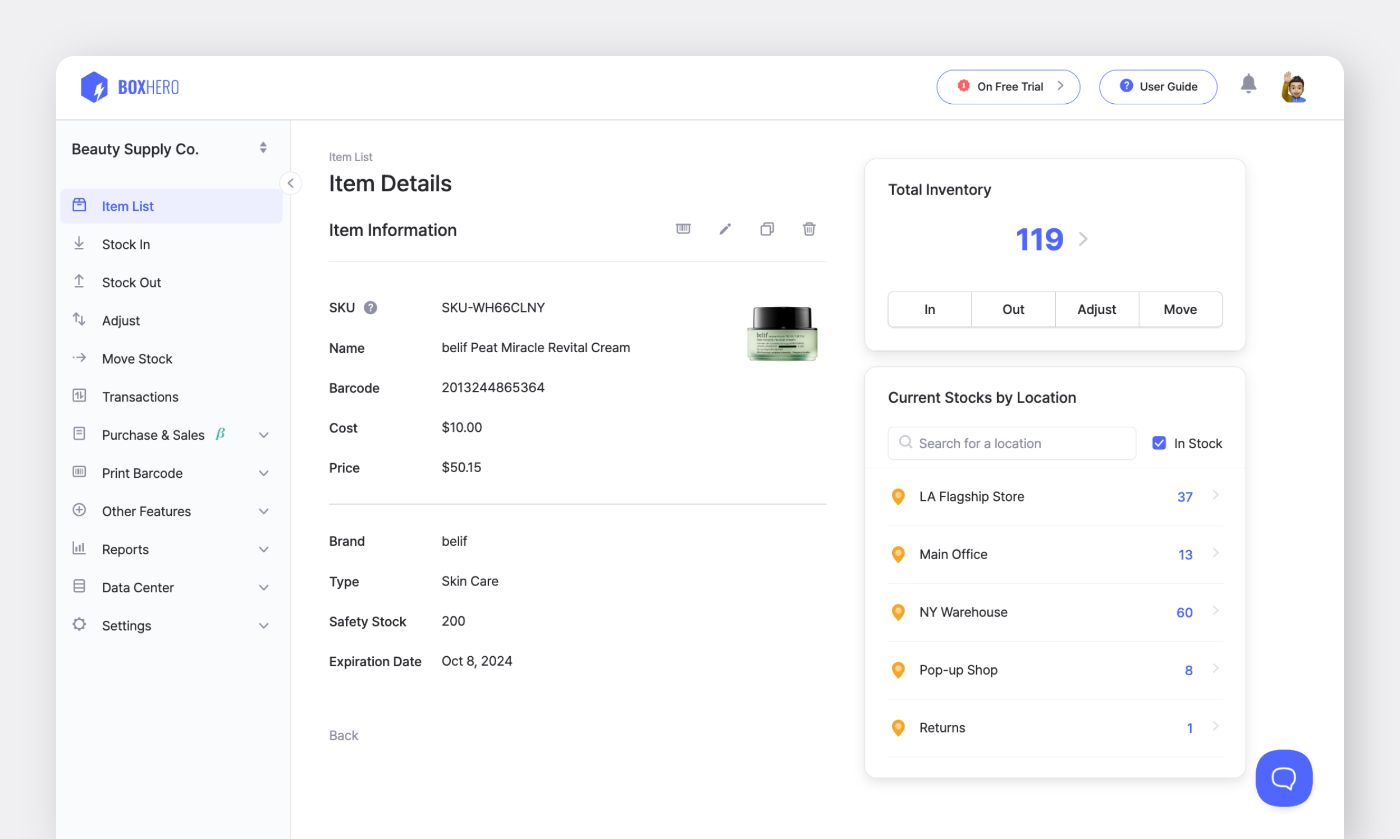The height and width of the screenshot is (839, 1400).
Task: Click the Transactions sidebar icon
Action: click(x=79, y=396)
